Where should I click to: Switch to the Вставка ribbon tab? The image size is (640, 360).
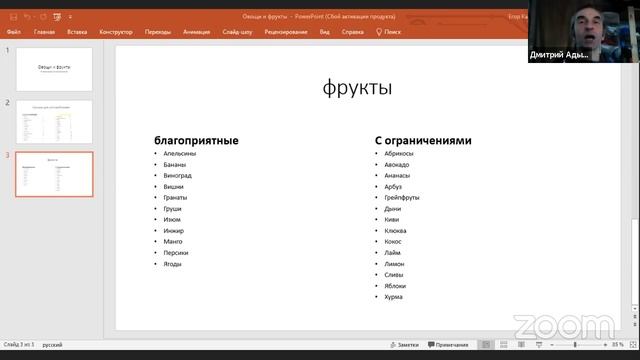[77, 32]
